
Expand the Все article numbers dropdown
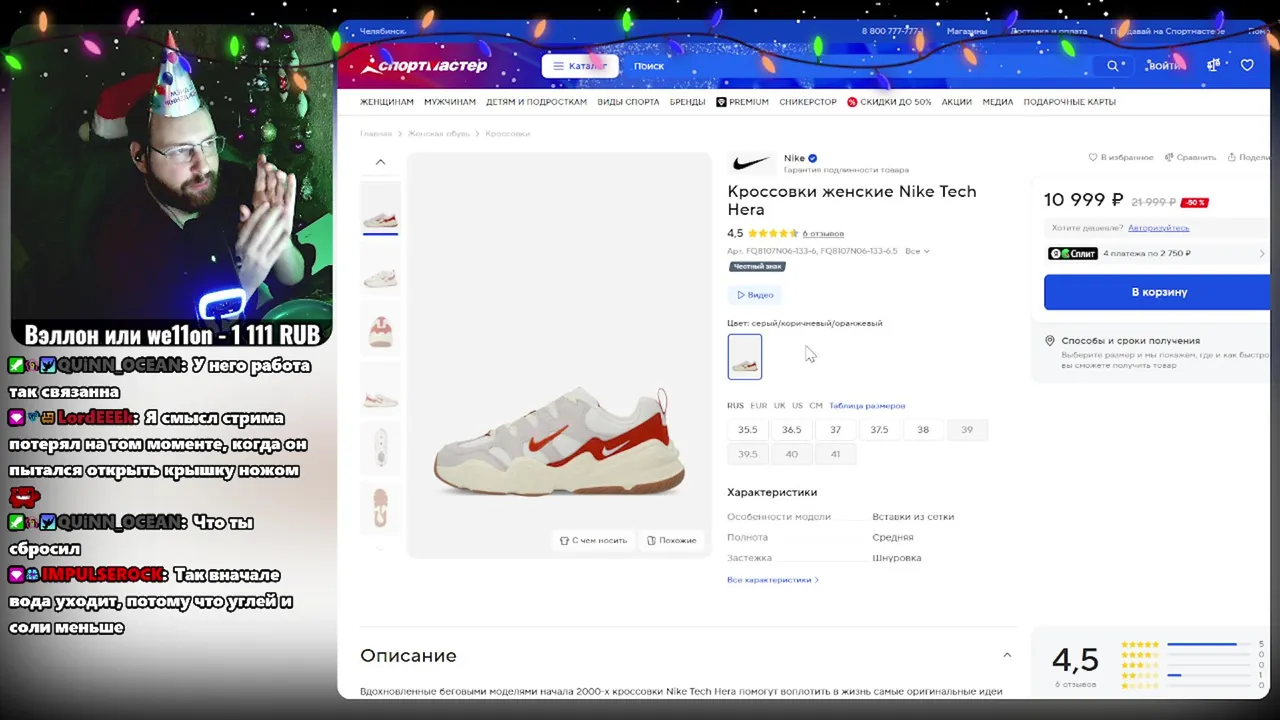(917, 251)
